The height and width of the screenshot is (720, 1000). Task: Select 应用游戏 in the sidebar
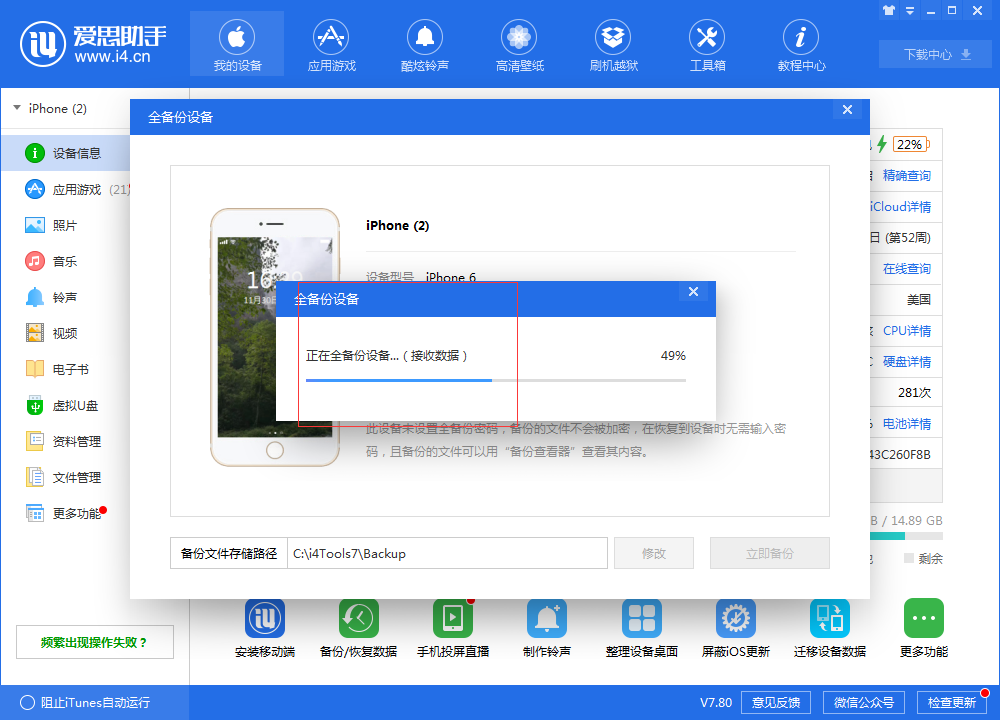[x=65, y=189]
